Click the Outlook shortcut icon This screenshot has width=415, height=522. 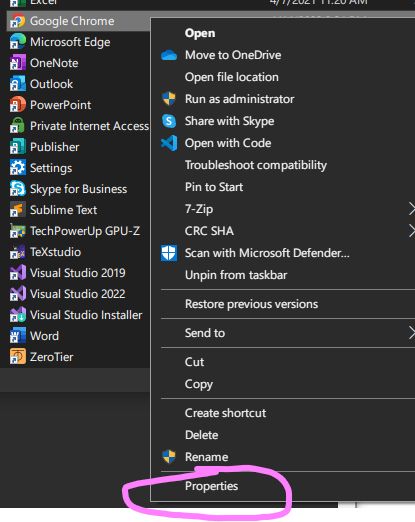click(x=18, y=84)
